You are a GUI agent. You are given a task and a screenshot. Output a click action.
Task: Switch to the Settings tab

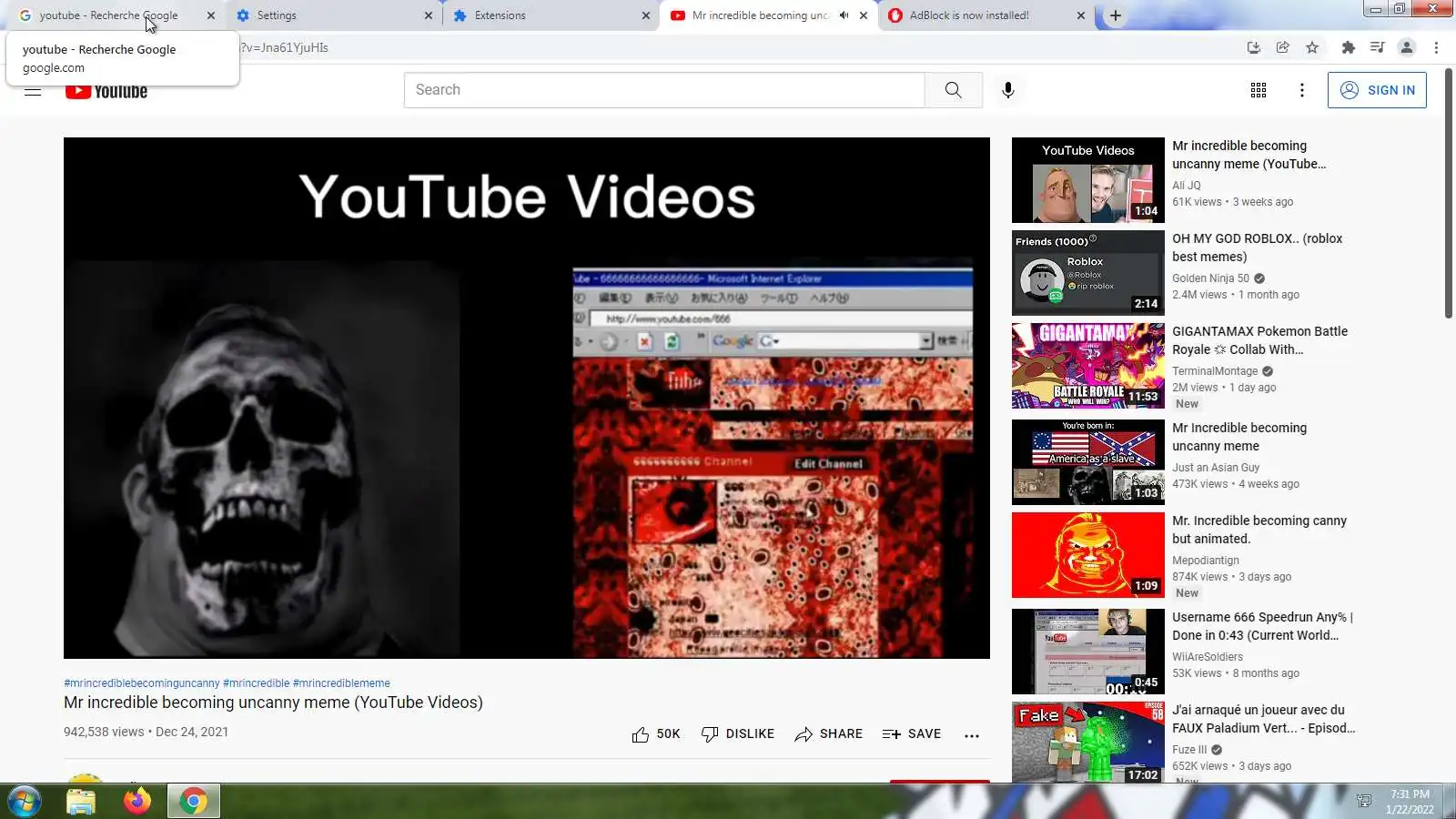pos(334,15)
